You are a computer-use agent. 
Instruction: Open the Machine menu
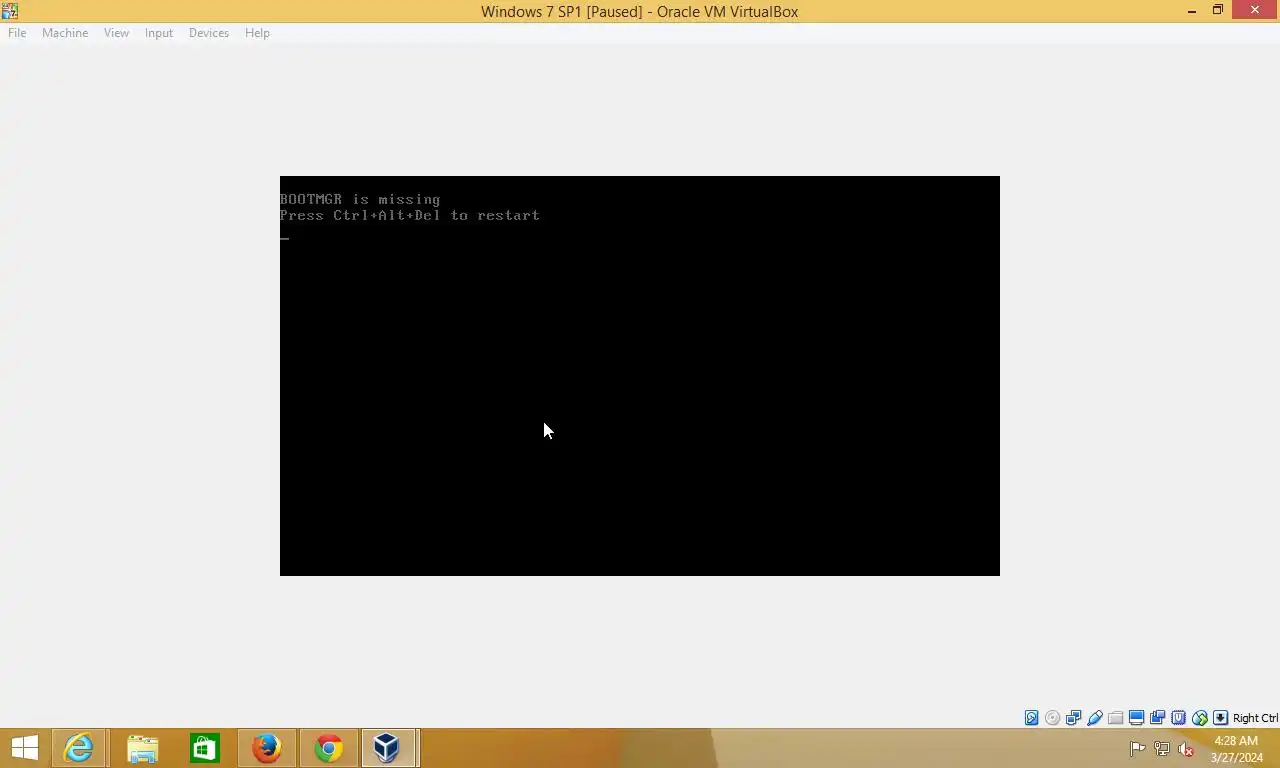65,33
